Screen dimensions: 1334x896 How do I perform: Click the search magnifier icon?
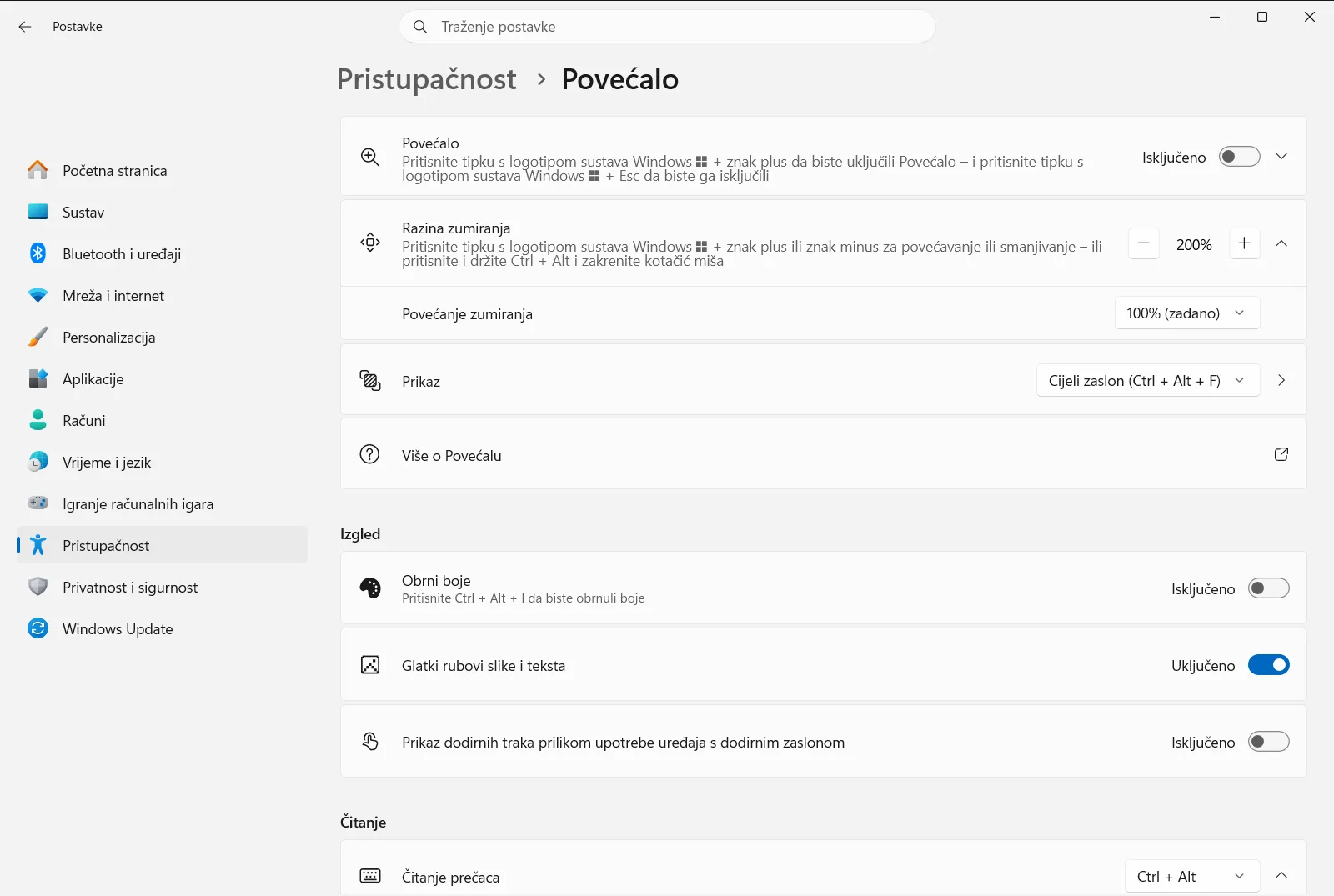421,27
